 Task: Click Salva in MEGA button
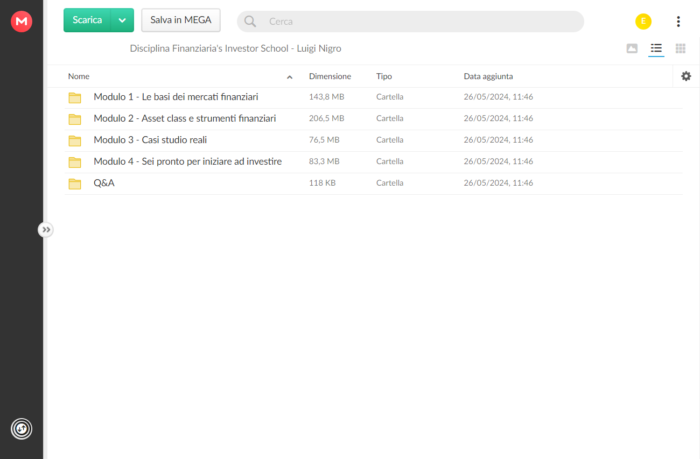[x=181, y=20]
